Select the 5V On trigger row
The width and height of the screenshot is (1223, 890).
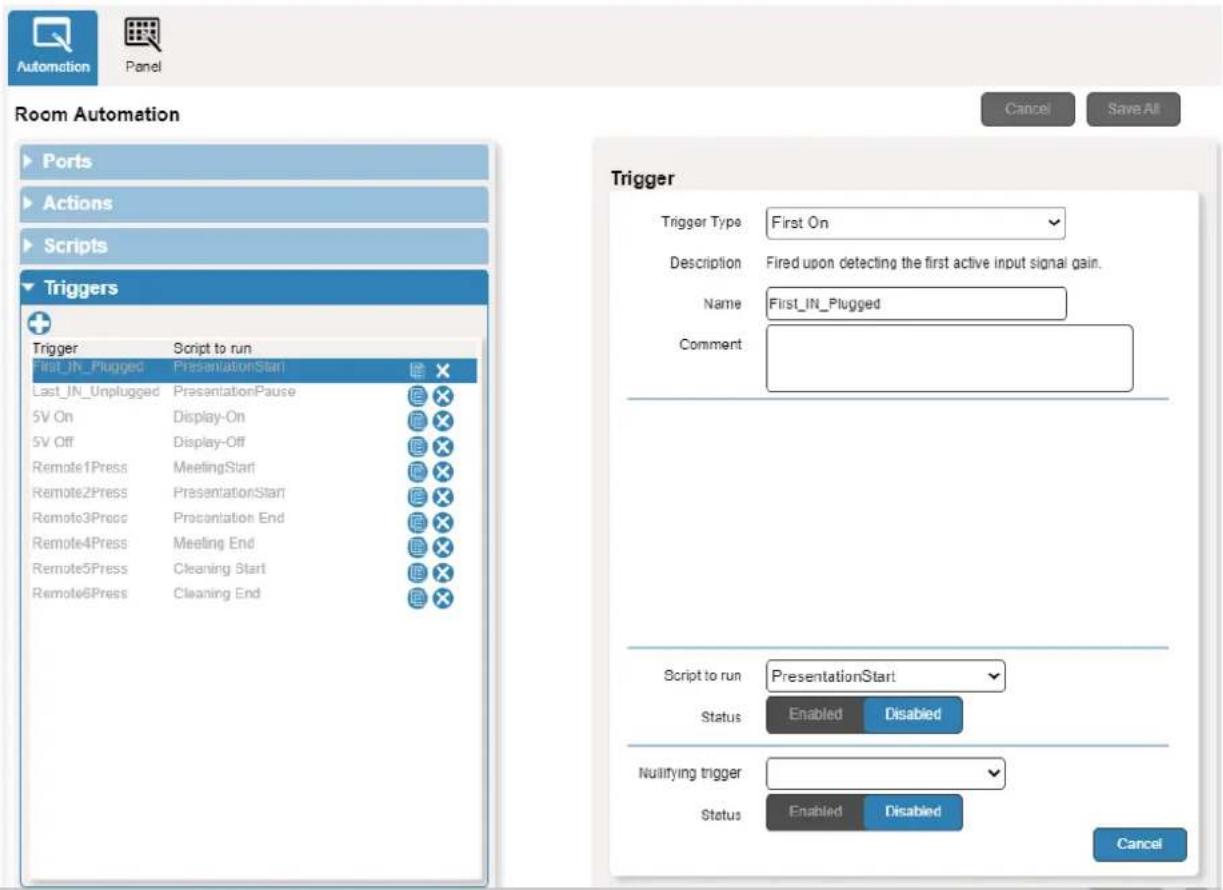click(x=254, y=418)
